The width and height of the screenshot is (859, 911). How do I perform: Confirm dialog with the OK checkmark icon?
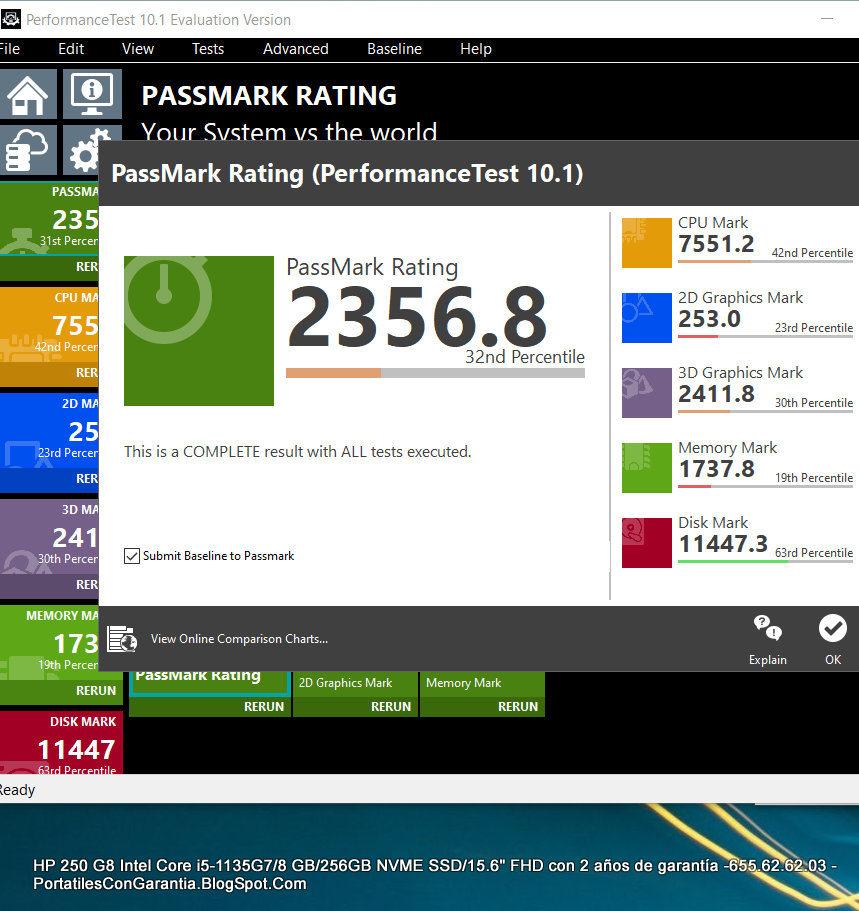click(x=832, y=628)
